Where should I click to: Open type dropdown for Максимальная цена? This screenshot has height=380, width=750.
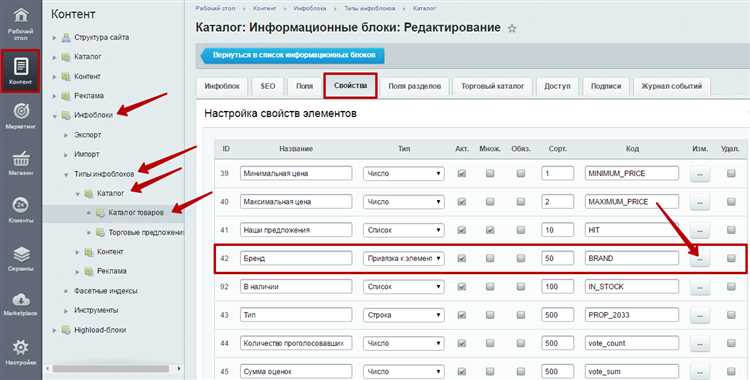pyautogui.click(x=403, y=202)
